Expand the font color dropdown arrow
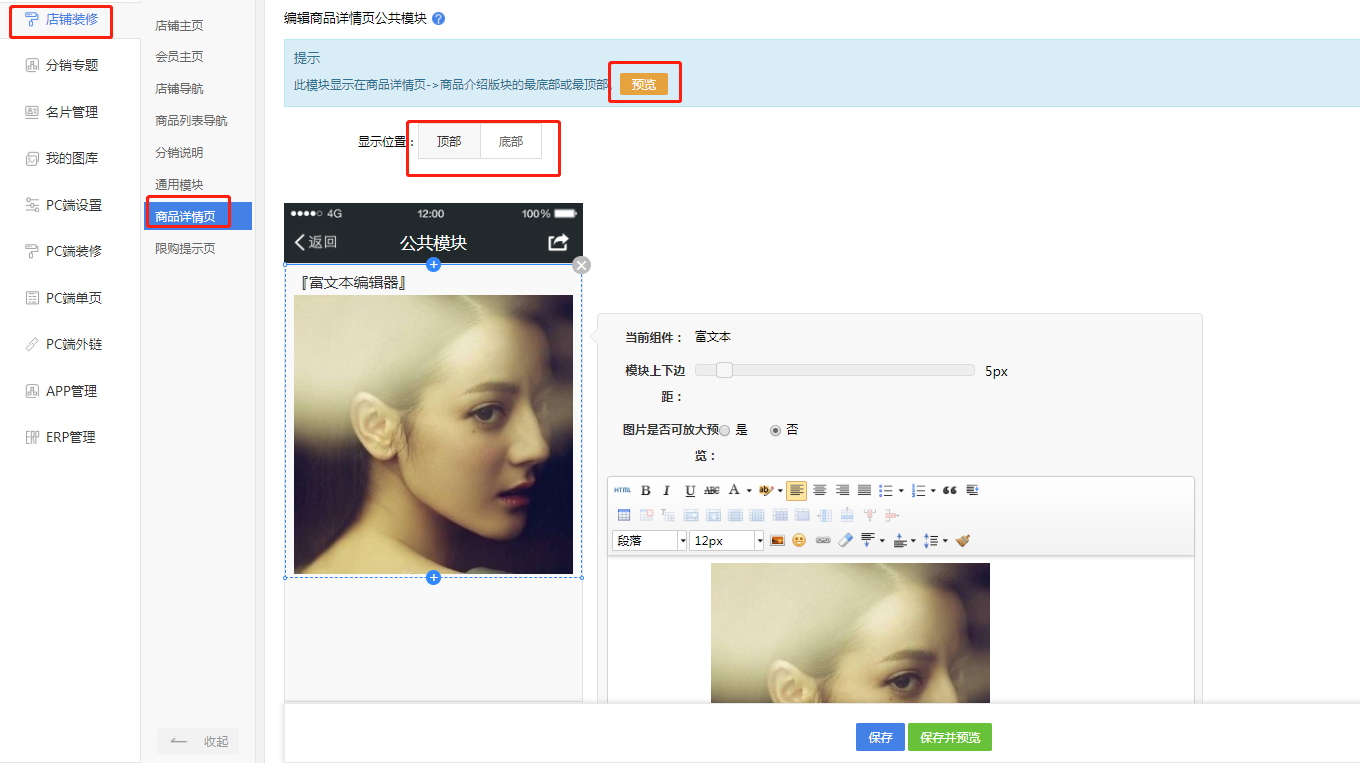 pos(749,491)
